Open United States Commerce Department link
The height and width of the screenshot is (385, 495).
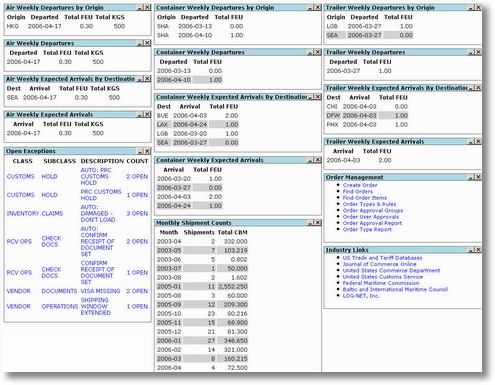tap(391, 270)
